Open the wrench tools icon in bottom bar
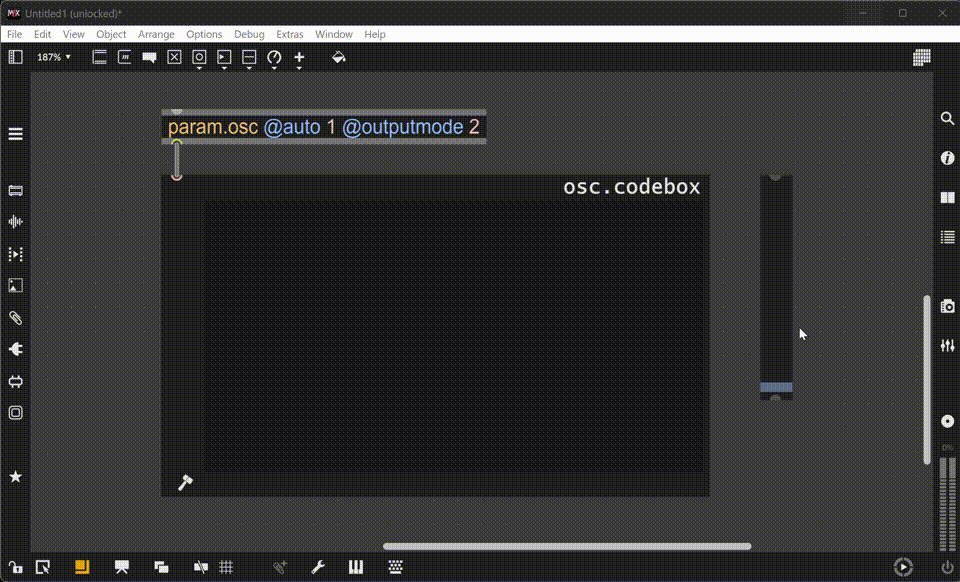This screenshot has height=582, width=960. 318,567
